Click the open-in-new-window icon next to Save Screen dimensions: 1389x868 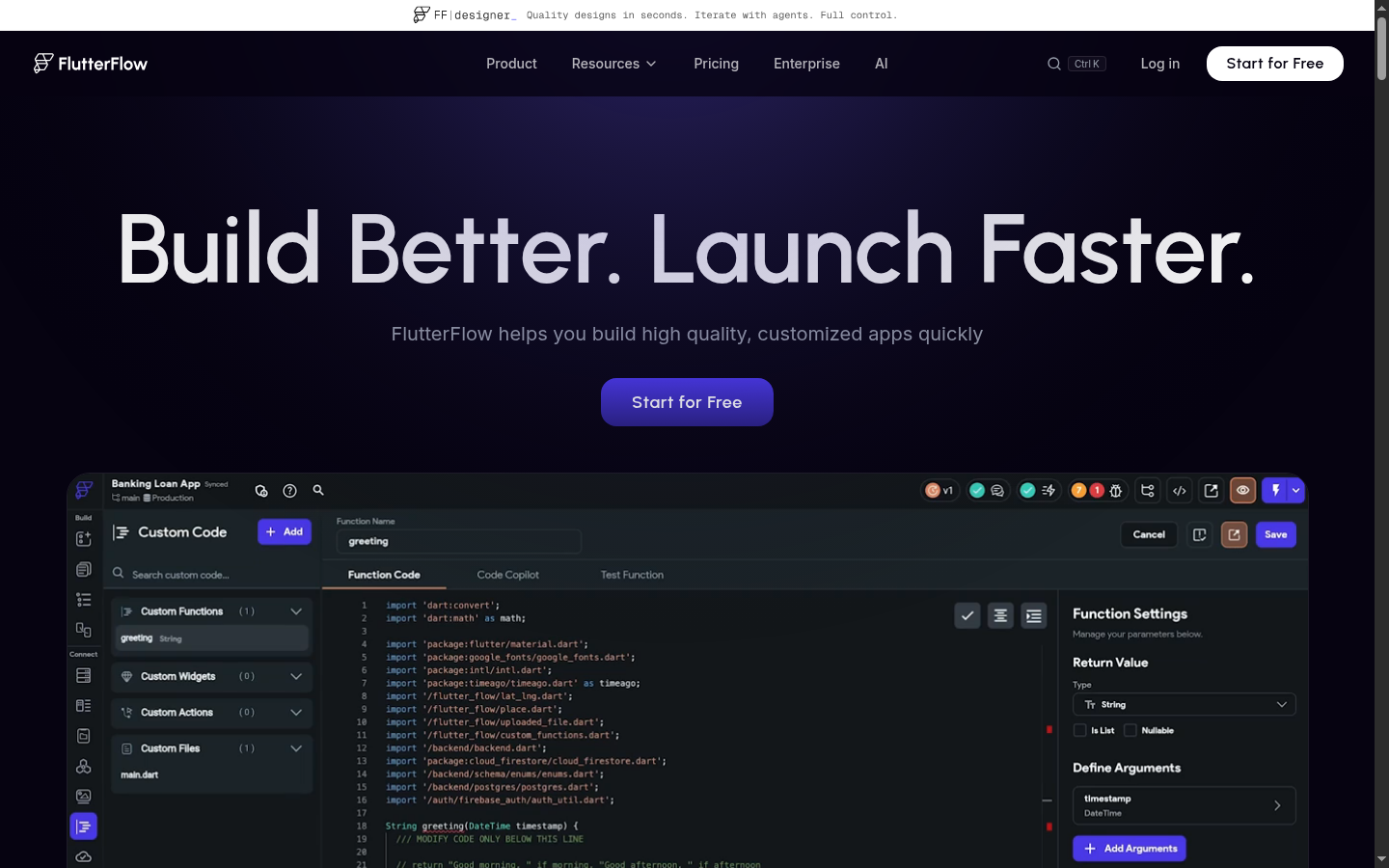pos(1235,534)
